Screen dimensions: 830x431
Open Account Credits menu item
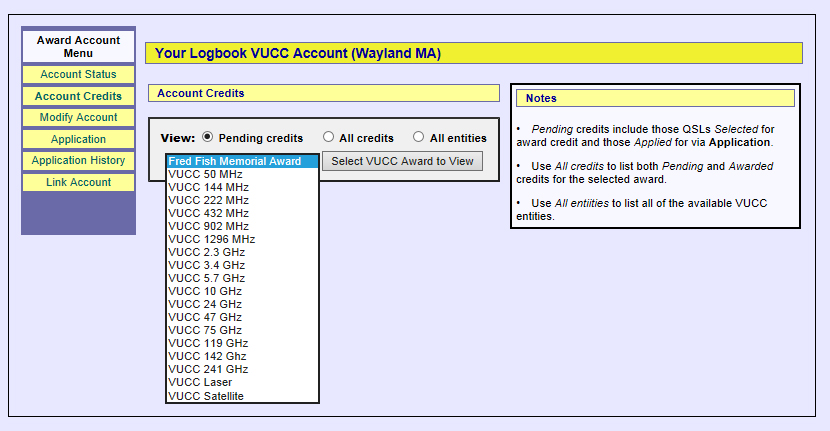point(78,97)
